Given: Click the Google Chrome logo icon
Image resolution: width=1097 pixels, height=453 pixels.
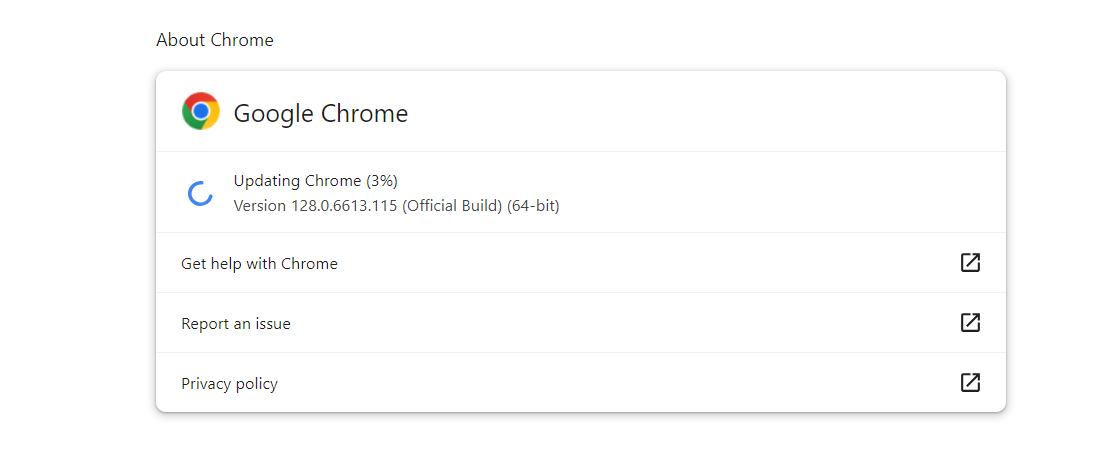Looking at the screenshot, I should click(201, 111).
